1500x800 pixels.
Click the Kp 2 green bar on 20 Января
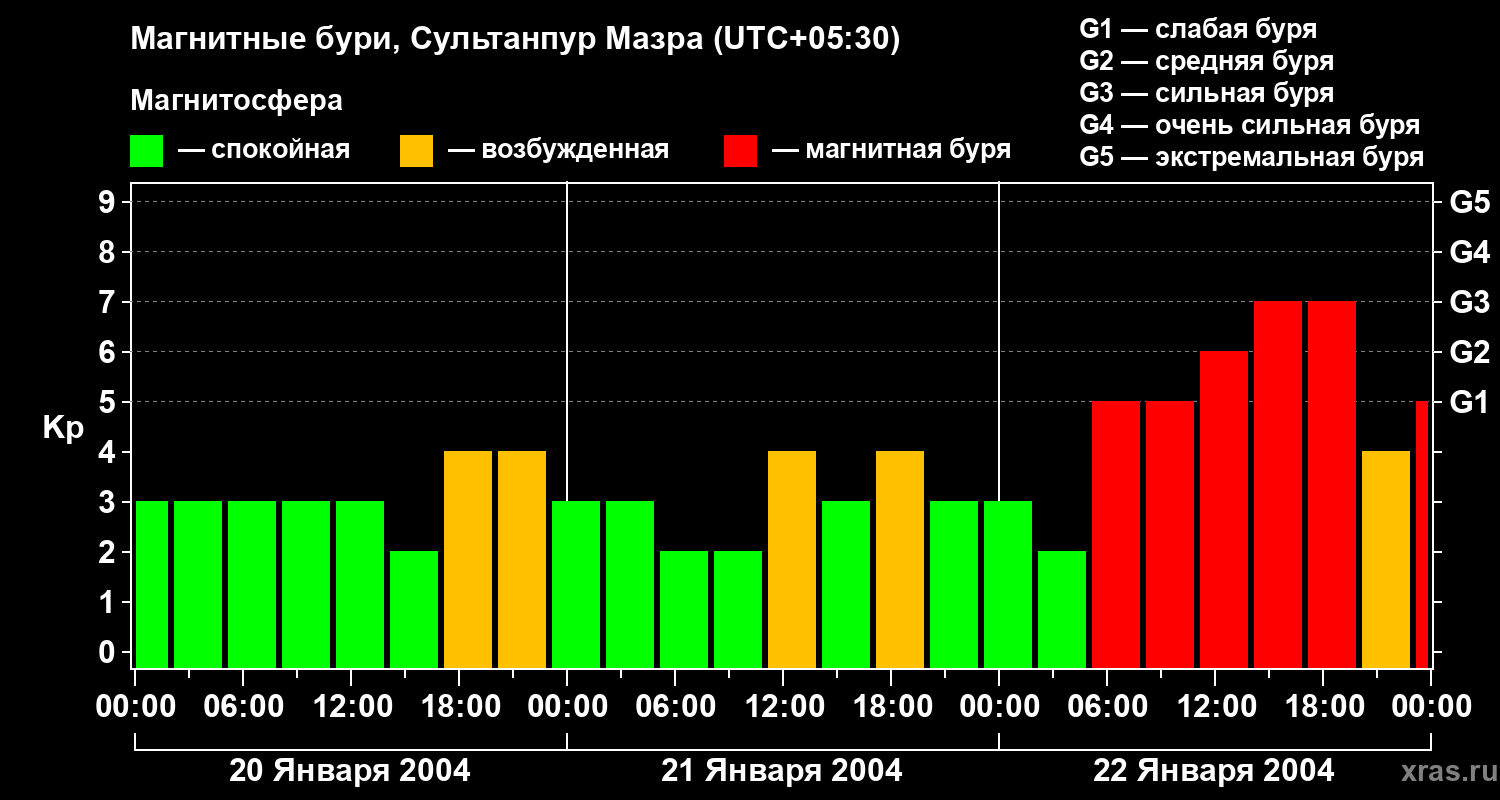coord(414,610)
